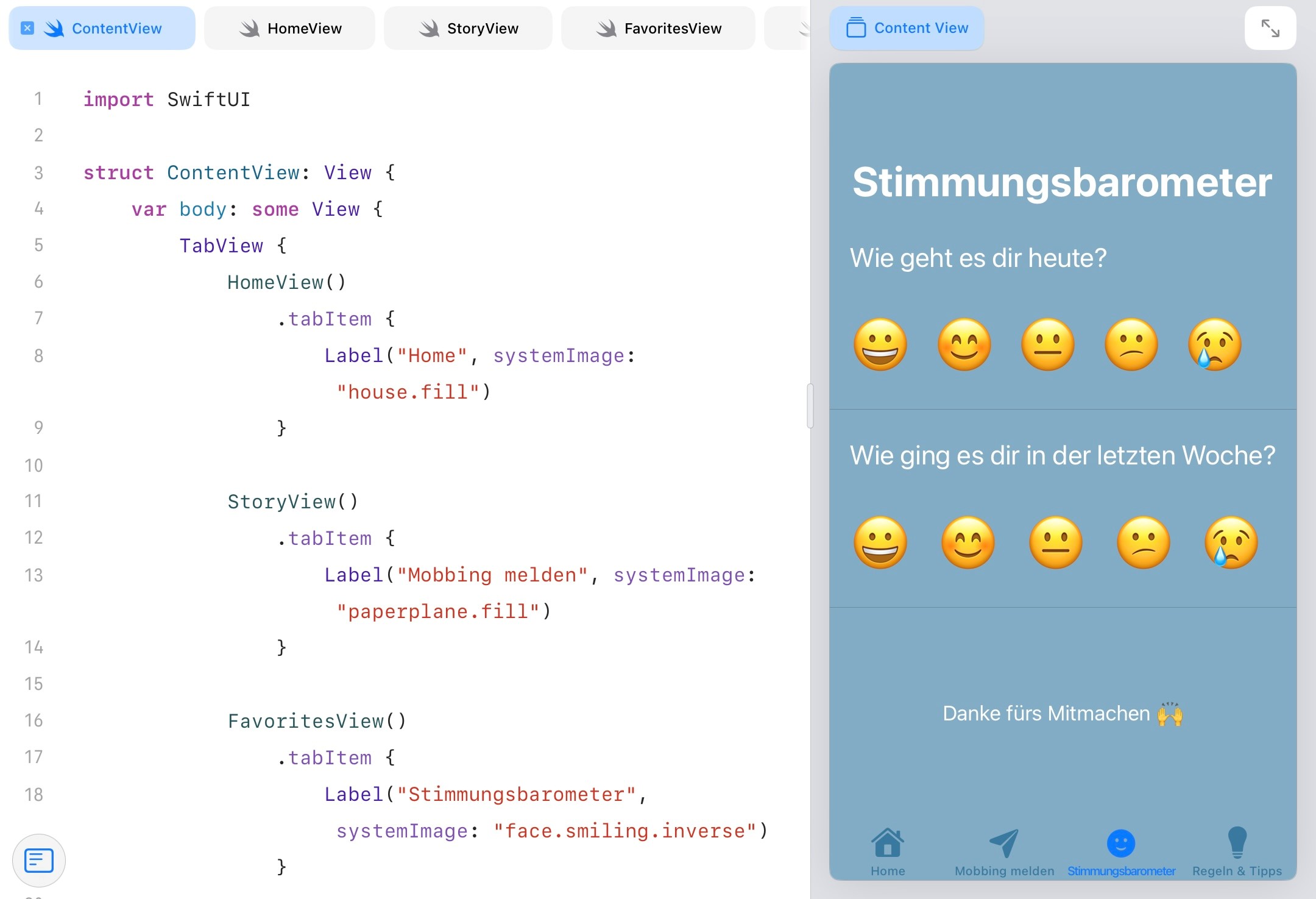The width and height of the screenshot is (1316, 899).
Task: Click the 'FavoritesView()' code line
Action: (x=316, y=721)
